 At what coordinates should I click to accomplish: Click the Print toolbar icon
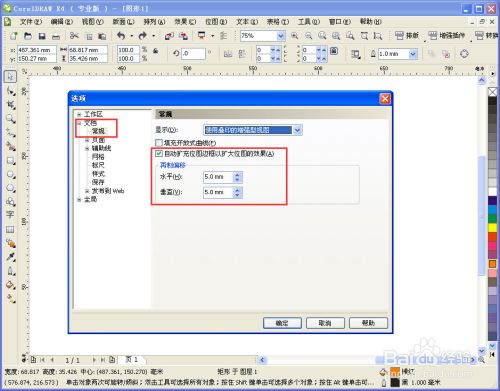coord(56,36)
